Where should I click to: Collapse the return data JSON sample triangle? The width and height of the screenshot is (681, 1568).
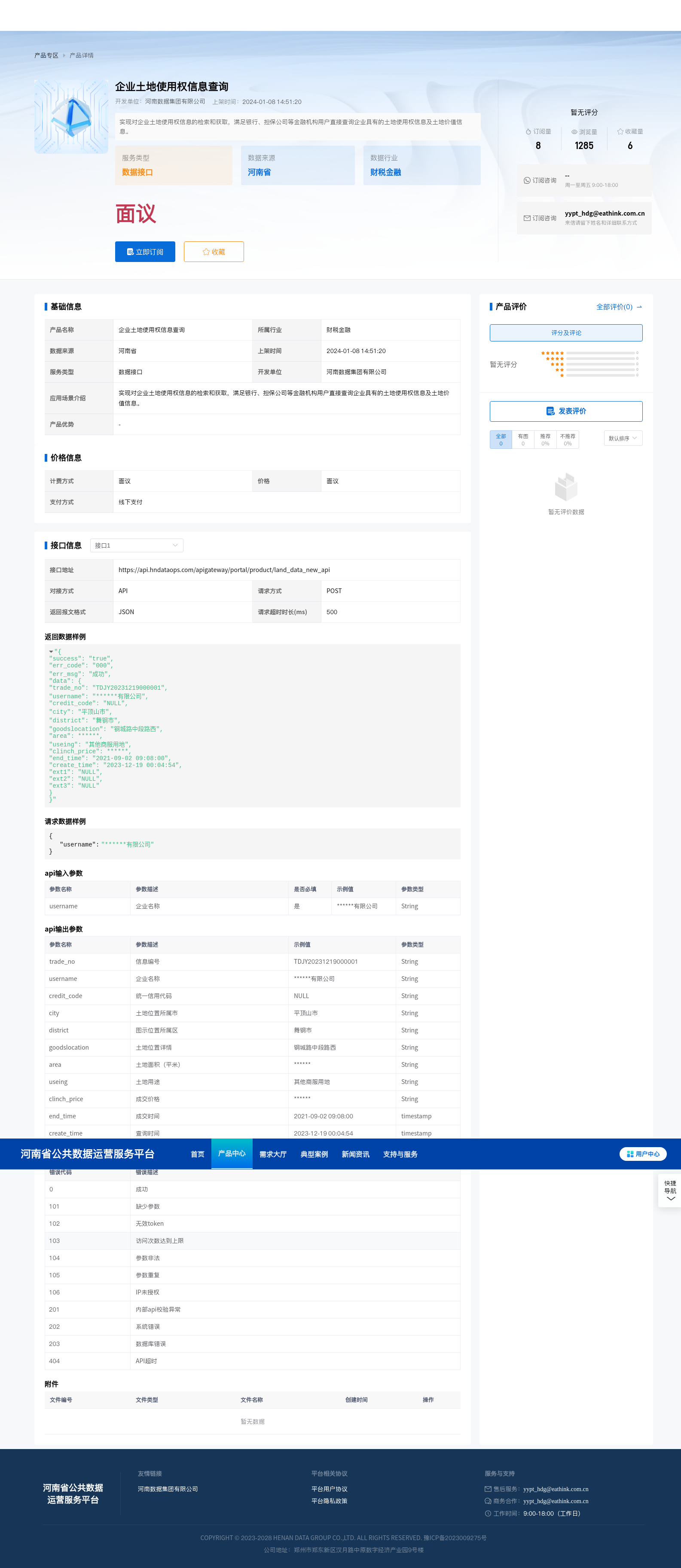(51, 652)
